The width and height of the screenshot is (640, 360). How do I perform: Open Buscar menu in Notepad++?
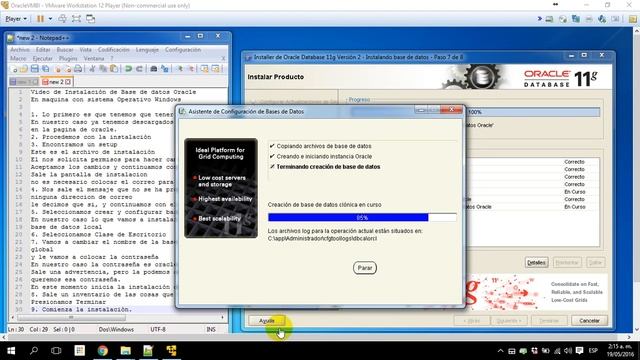point(65,49)
